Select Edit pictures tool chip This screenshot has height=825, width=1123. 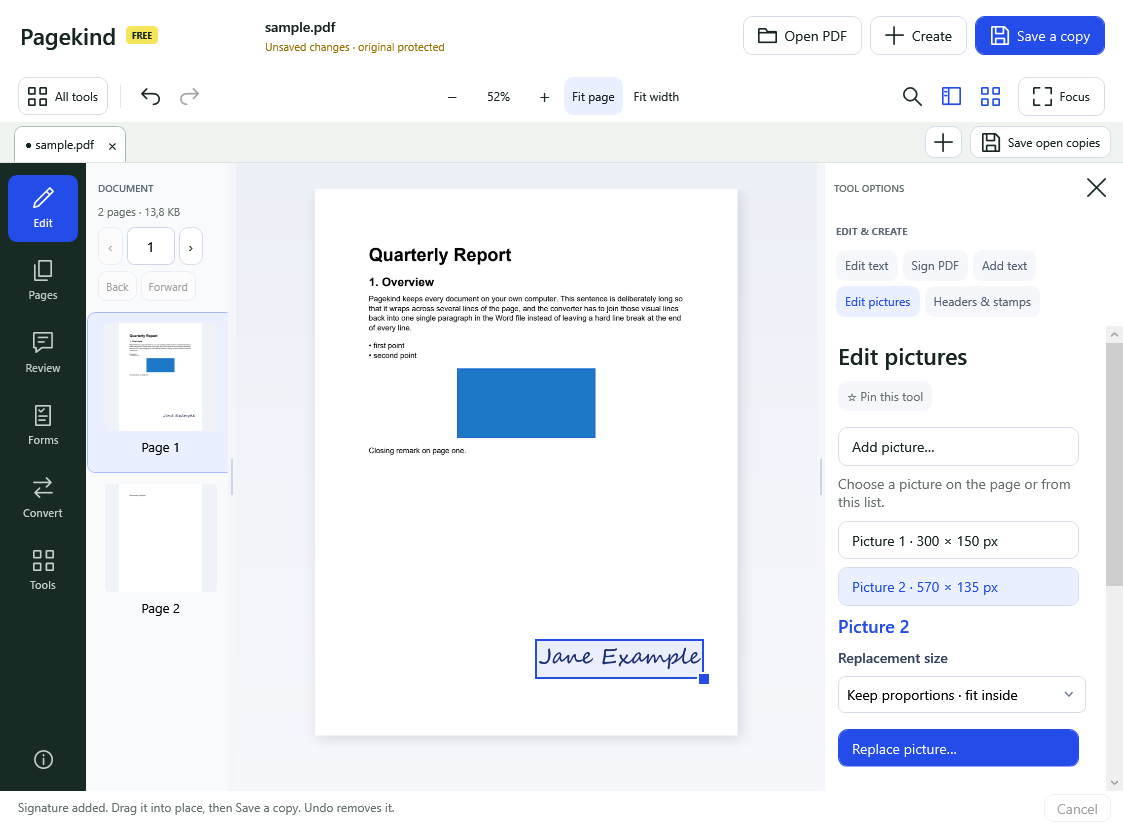tap(877, 301)
